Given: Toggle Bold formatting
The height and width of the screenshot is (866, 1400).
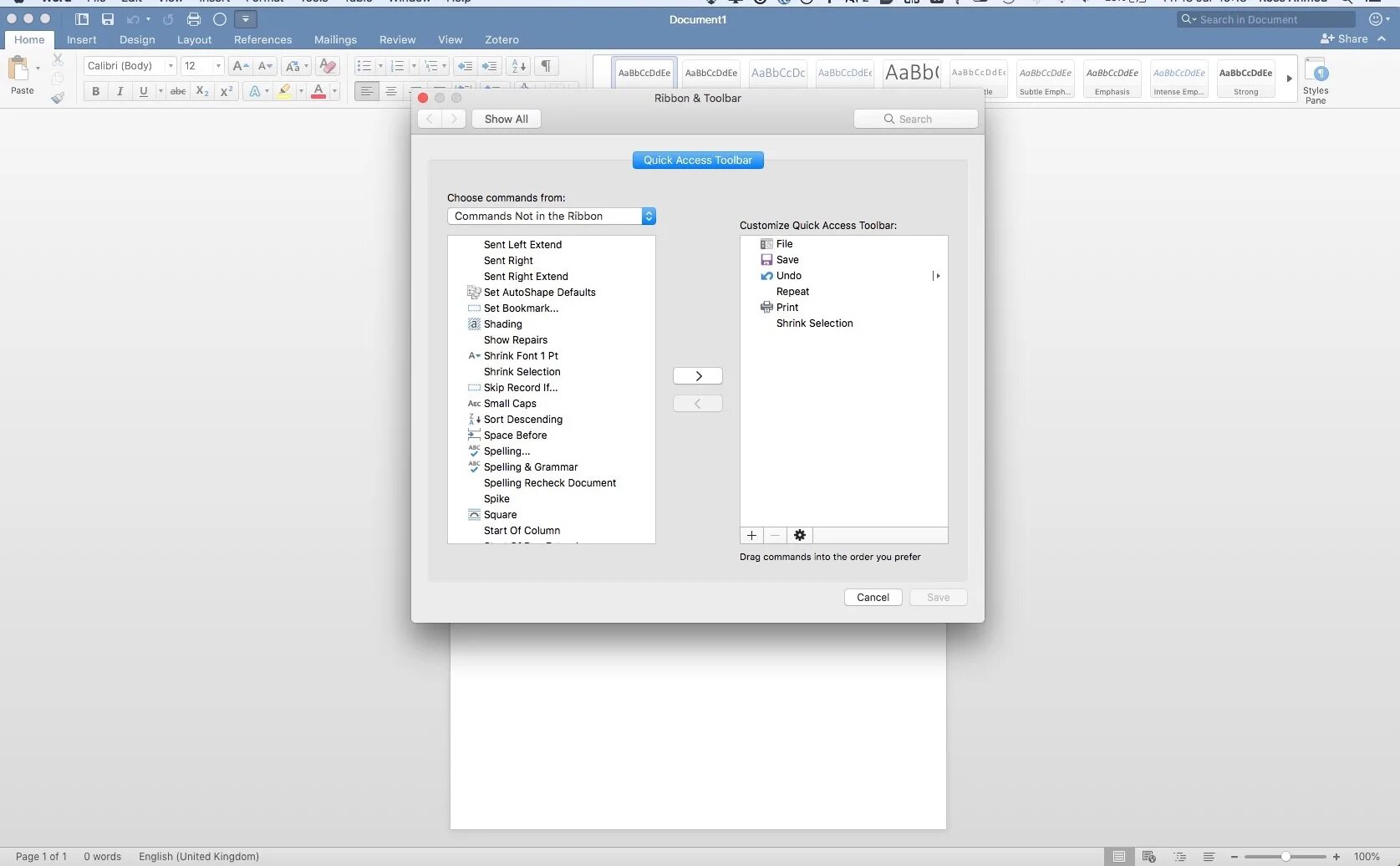Looking at the screenshot, I should [x=95, y=91].
